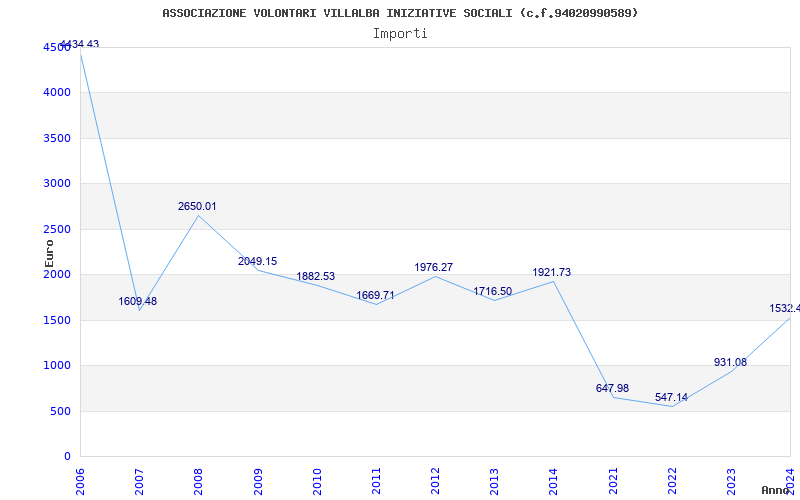Click the y-axis value 4000
Image resolution: width=800 pixels, height=500 pixels.
tap(57, 93)
